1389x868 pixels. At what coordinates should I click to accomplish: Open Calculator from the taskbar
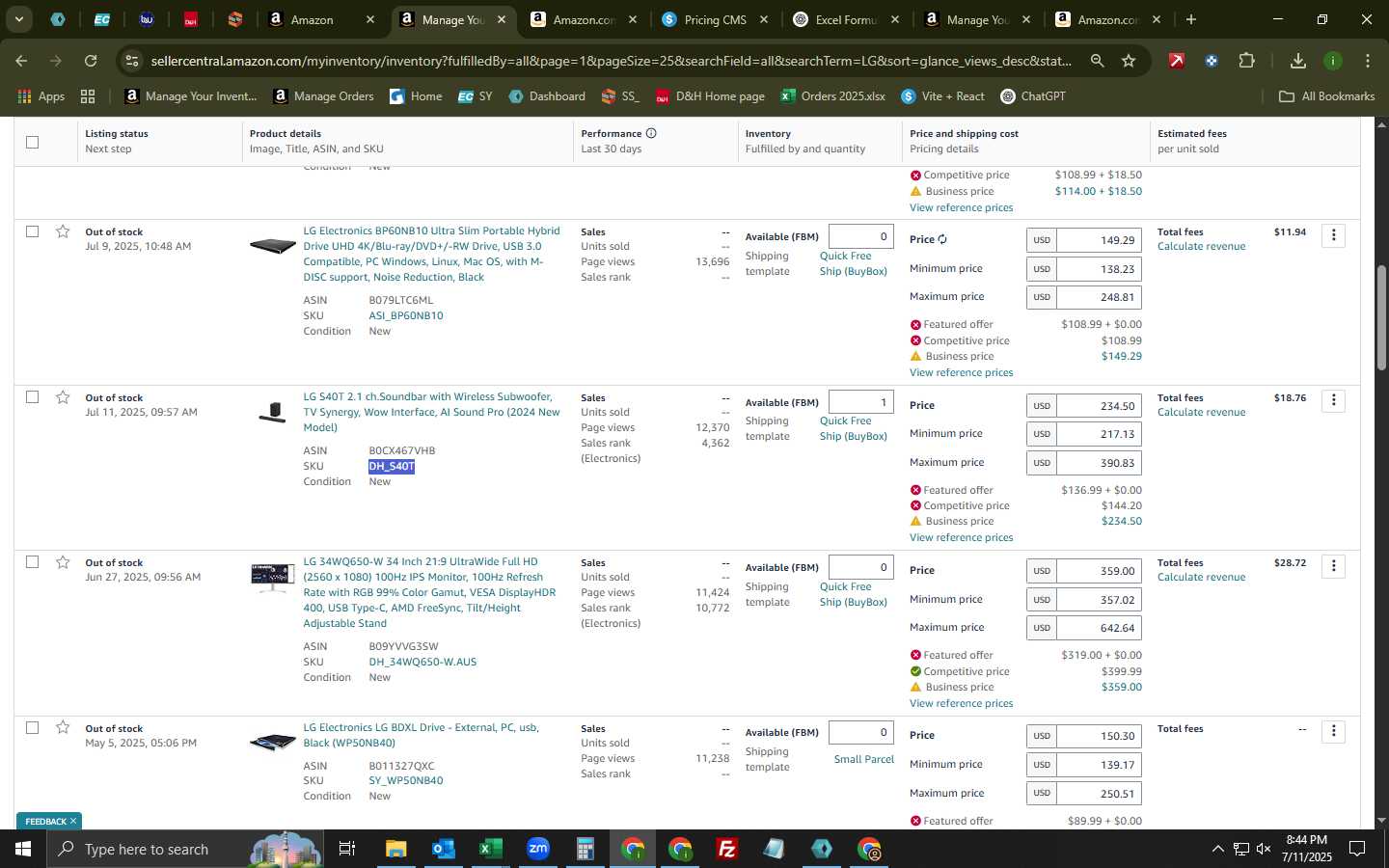pos(585,849)
